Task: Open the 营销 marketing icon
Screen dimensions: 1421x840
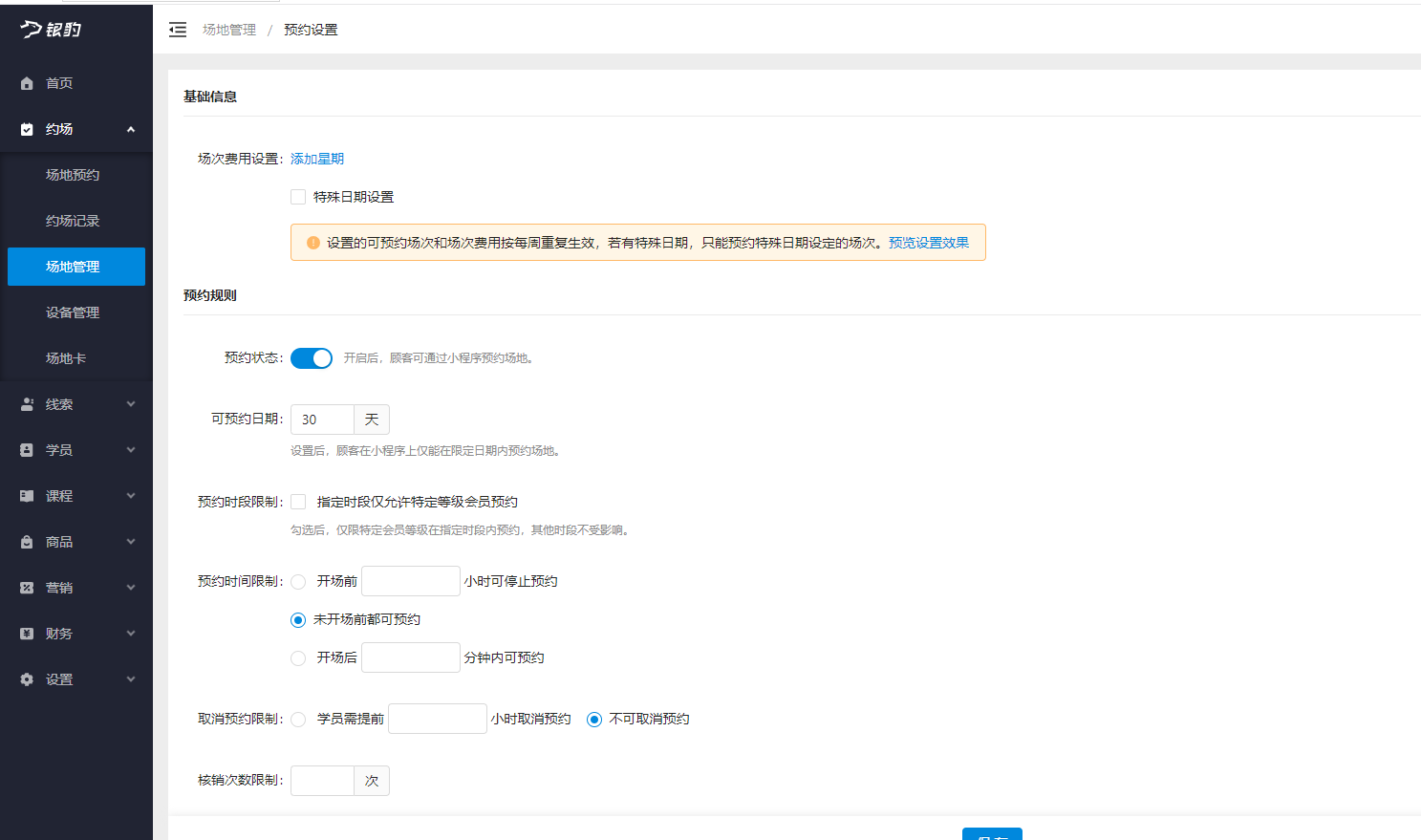Action: pos(28,587)
